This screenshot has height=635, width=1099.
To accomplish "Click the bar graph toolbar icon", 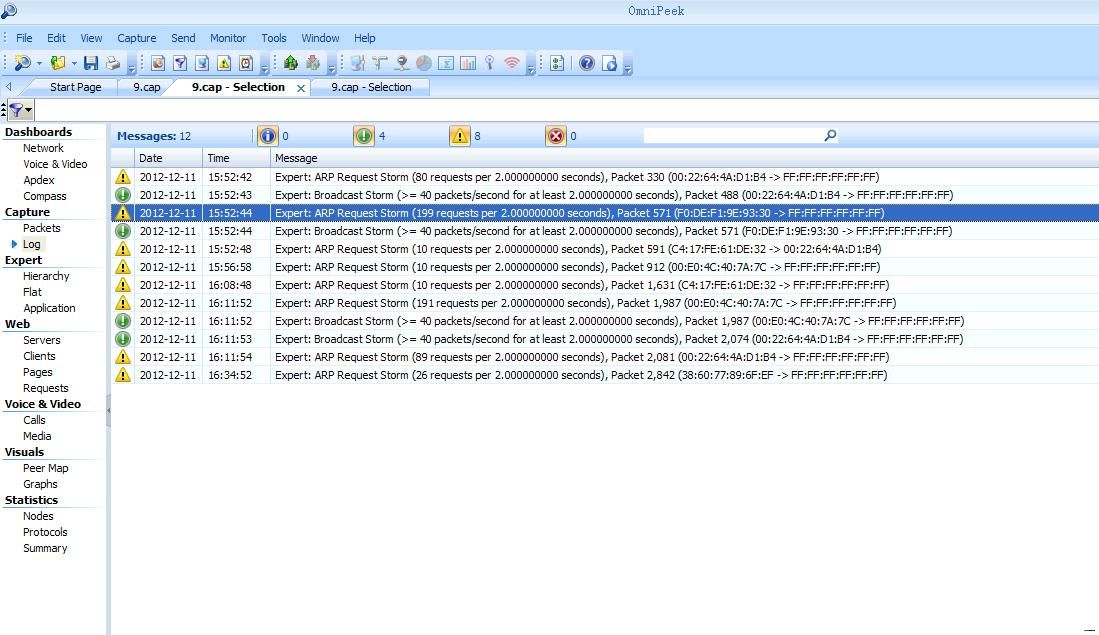I will 468,63.
